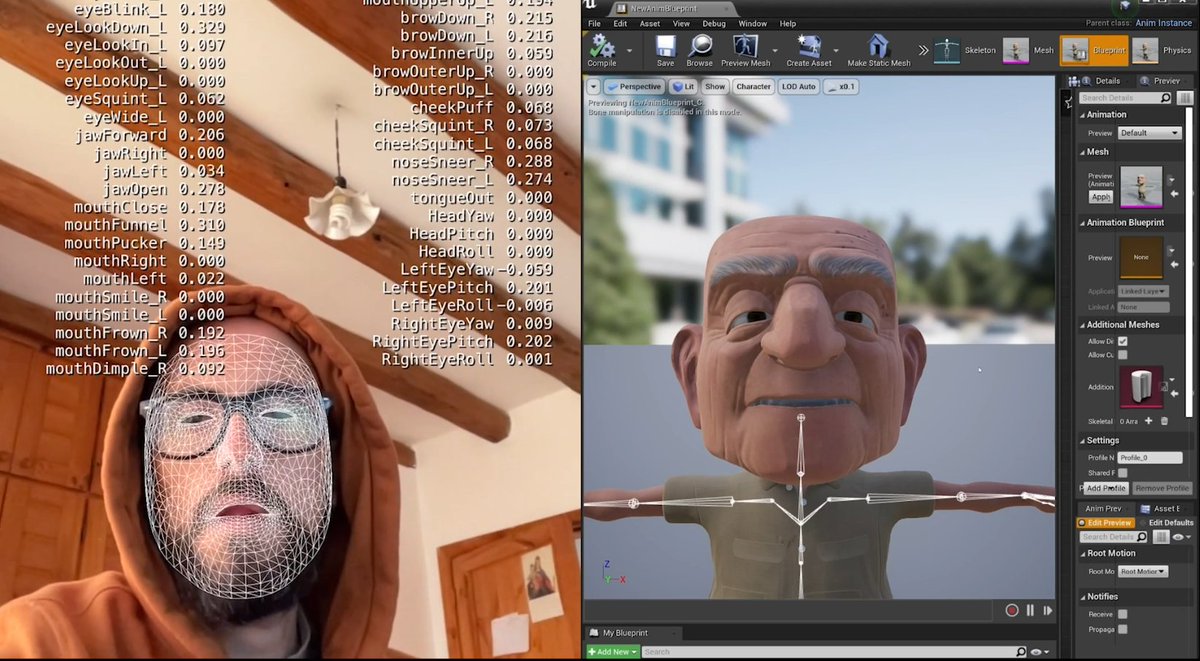The height and width of the screenshot is (661, 1200).
Task: Collapse the Mesh section
Action: pyautogui.click(x=1081, y=152)
